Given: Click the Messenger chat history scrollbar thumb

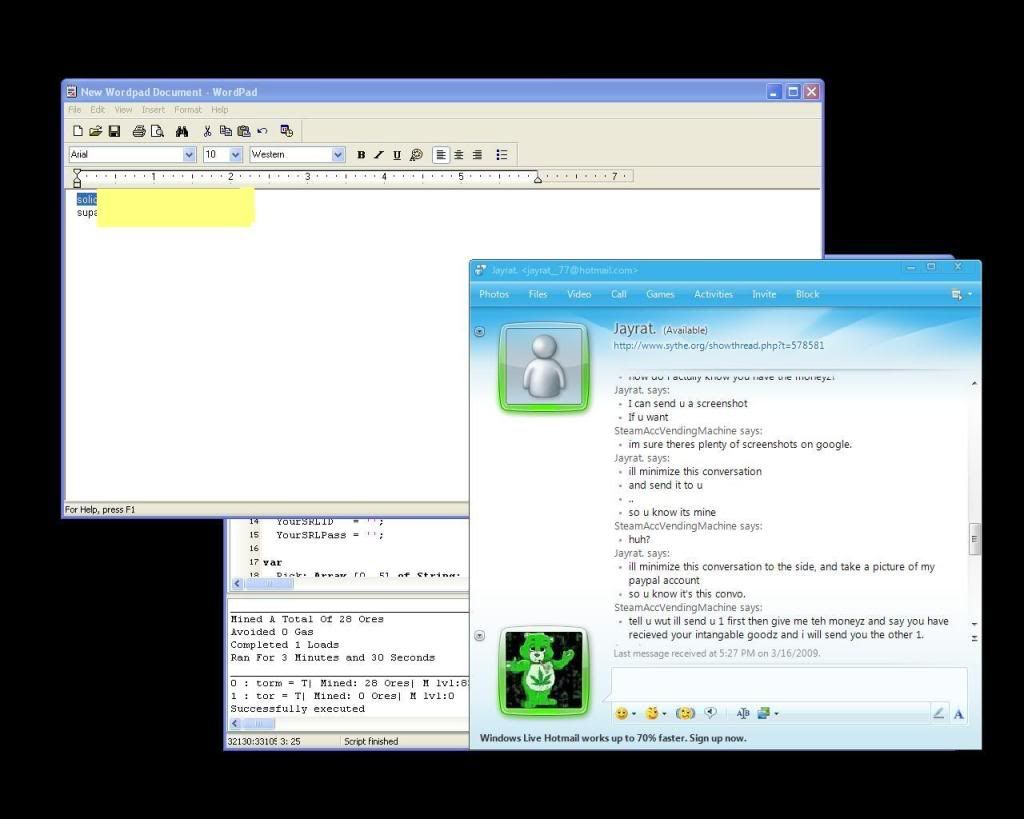Looking at the screenshot, I should pos(974,539).
